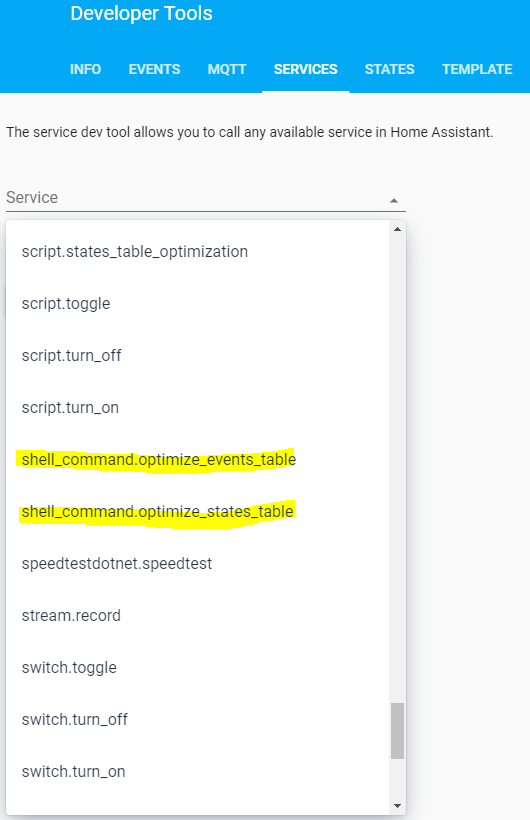Image resolution: width=530 pixels, height=820 pixels.
Task: Select the switch.toggle service
Action: [x=197, y=668]
